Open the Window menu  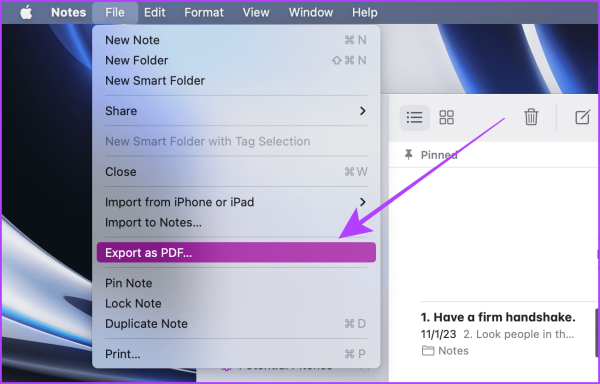[311, 12]
